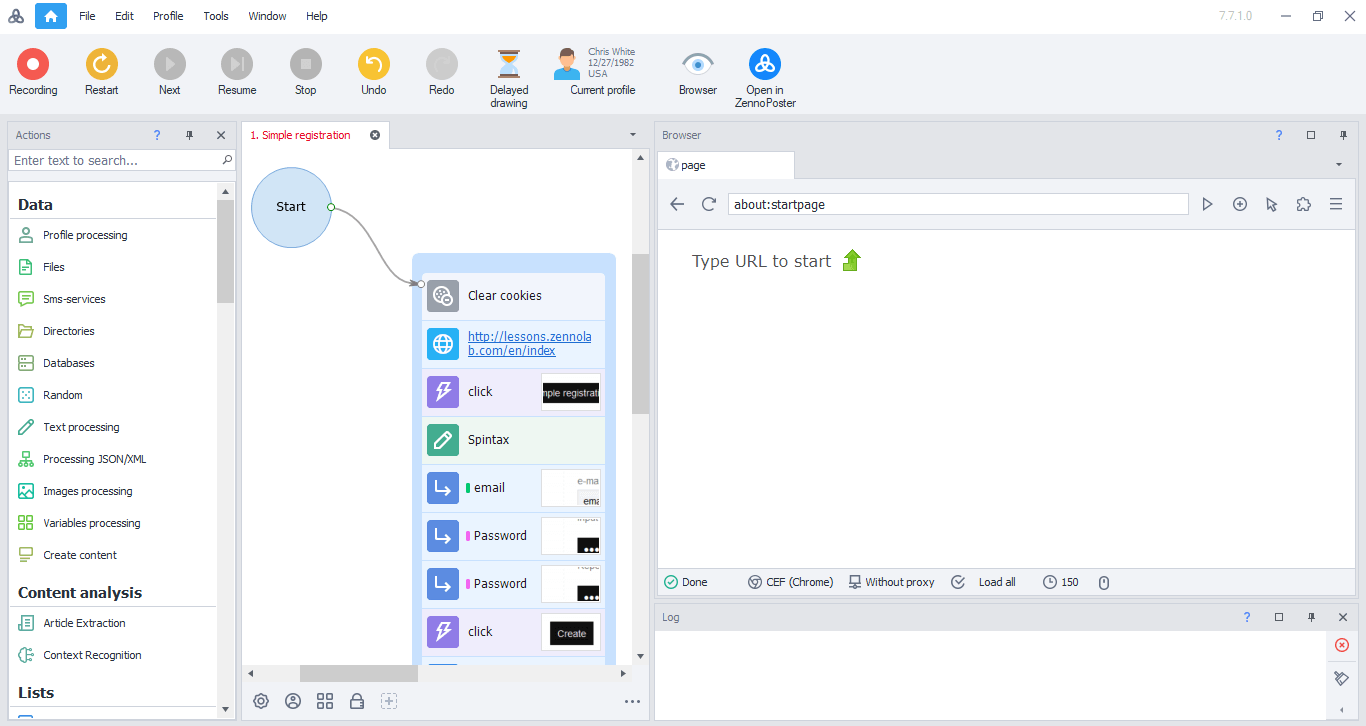1366x726 pixels.
Task: Select the Spintax action block
Action: point(514,440)
